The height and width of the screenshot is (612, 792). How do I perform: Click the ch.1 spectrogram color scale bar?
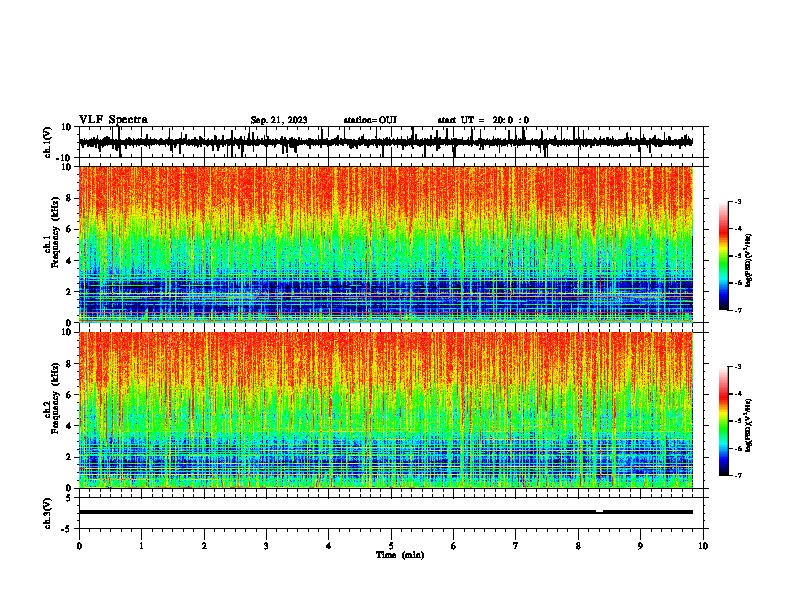point(723,256)
